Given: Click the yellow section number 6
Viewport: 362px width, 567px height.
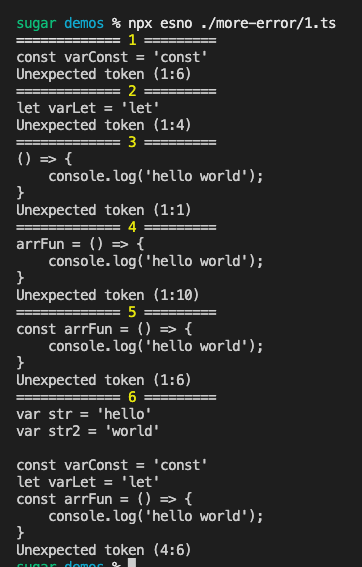Looking at the screenshot, I should click(132, 397).
